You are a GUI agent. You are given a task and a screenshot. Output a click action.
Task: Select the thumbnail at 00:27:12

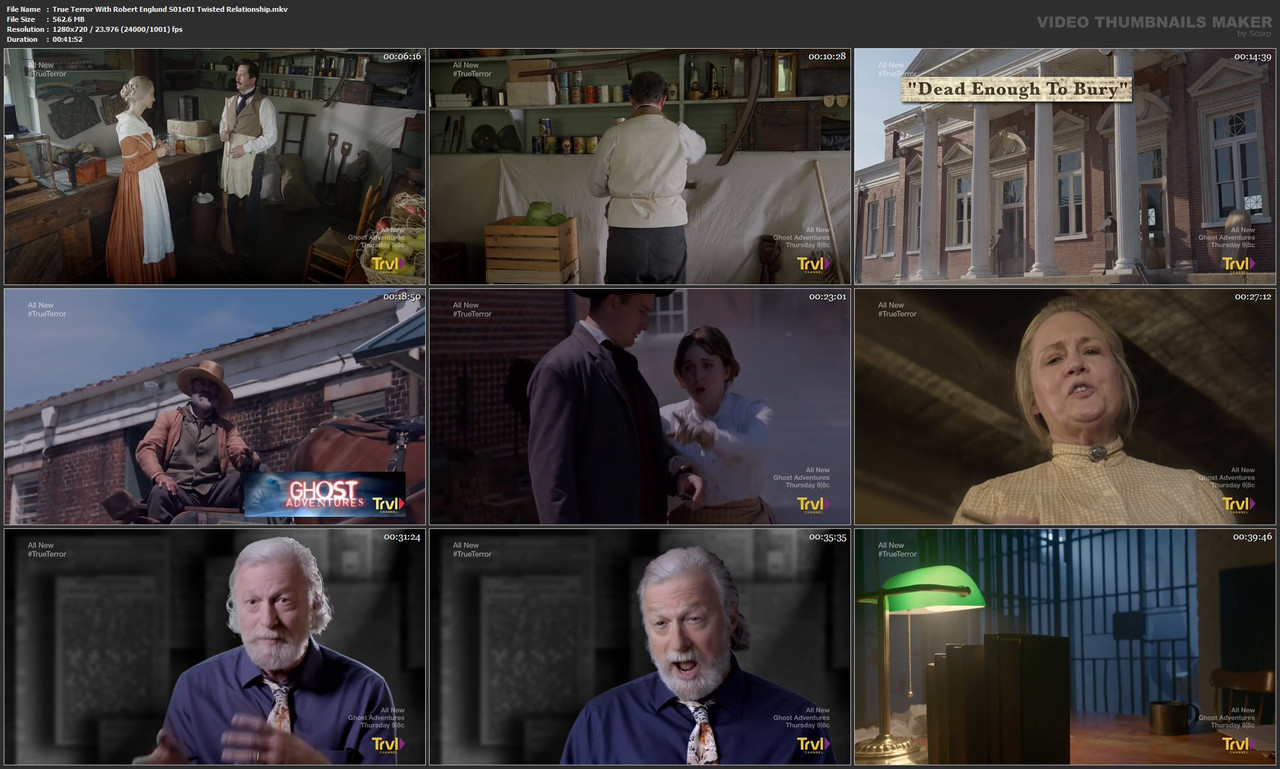coord(1065,406)
